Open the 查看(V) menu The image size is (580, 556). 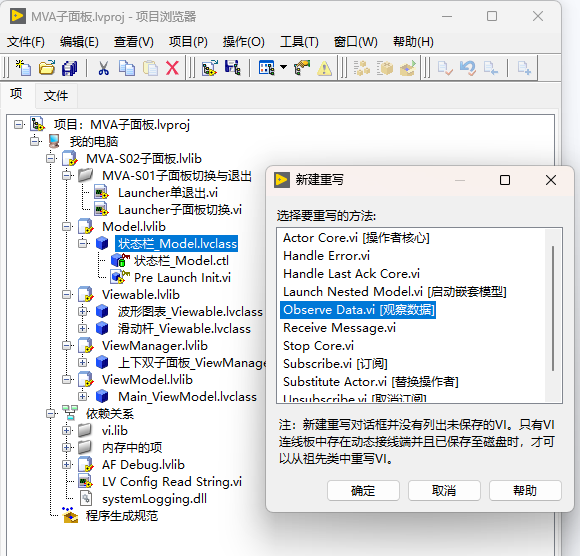click(134, 42)
